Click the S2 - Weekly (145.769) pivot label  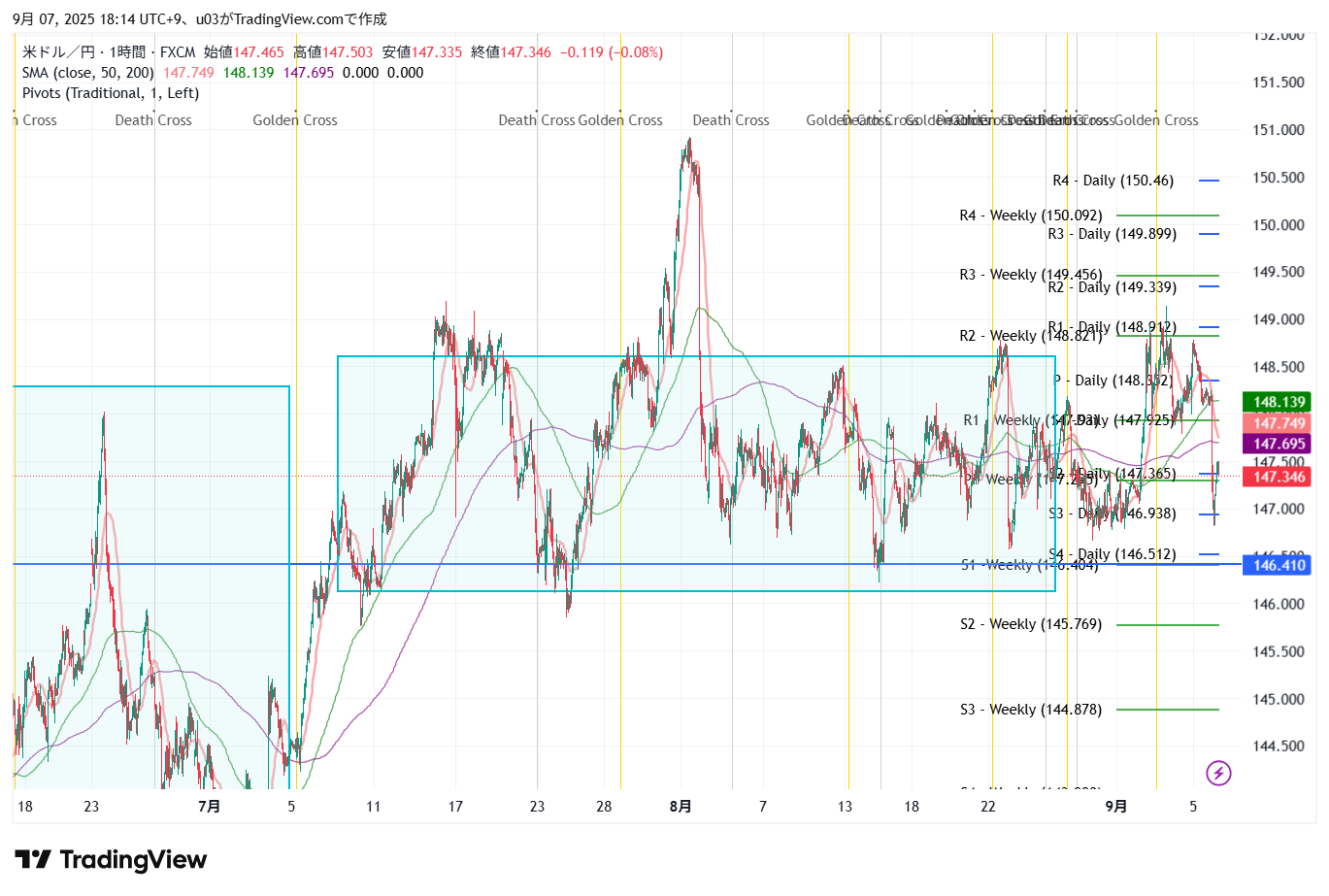click(x=1030, y=624)
